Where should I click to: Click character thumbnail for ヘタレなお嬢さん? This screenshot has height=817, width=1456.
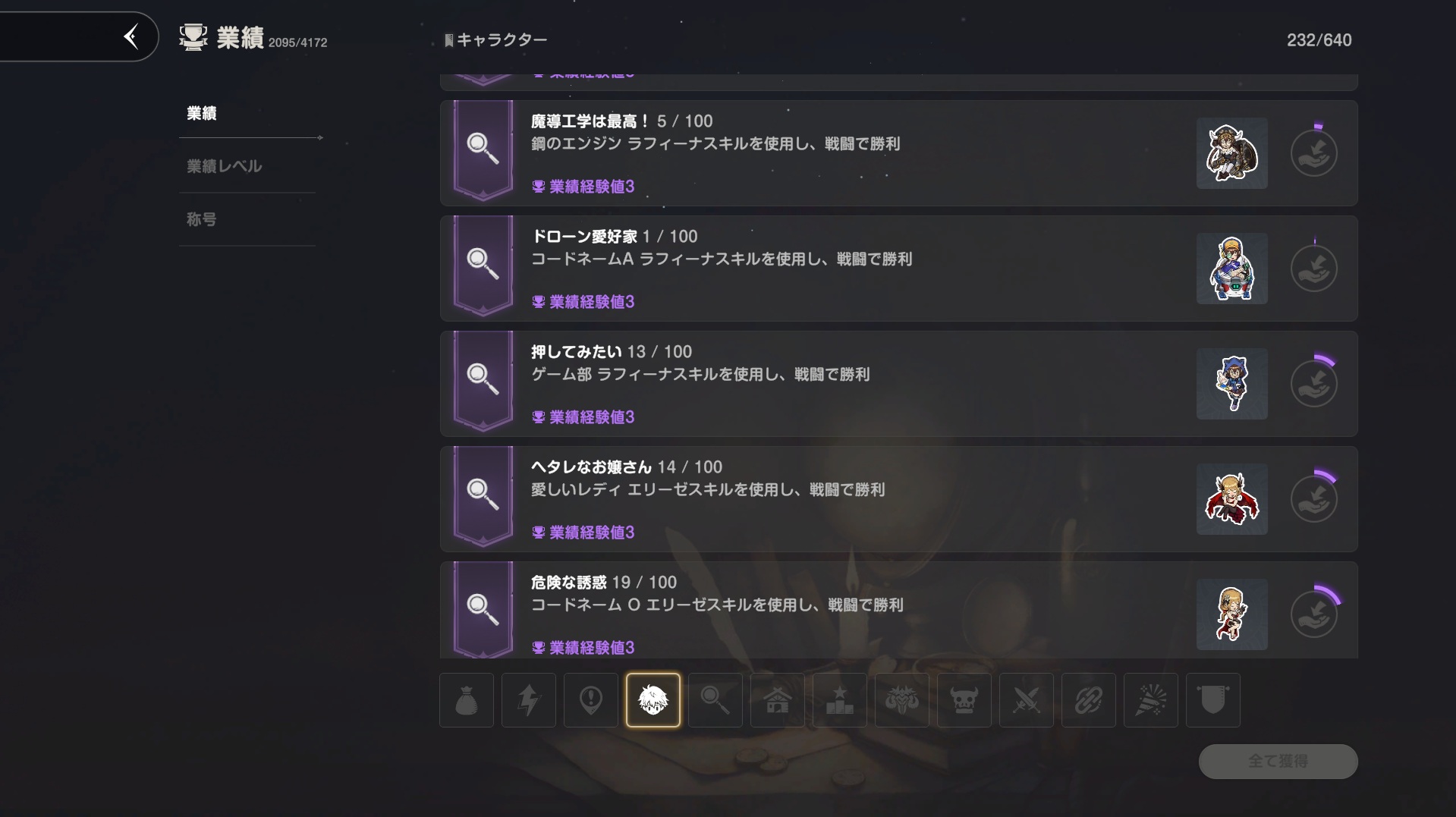1231,499
